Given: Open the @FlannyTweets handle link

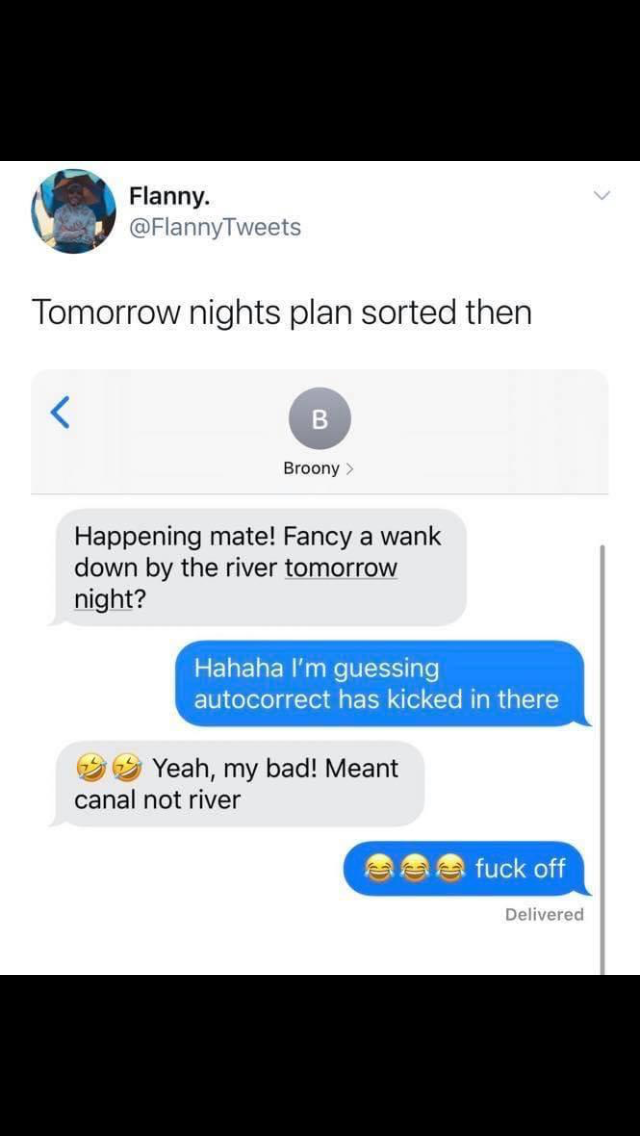Looking at the screenshot, I should pyautogui.click(x=215, y=227).
